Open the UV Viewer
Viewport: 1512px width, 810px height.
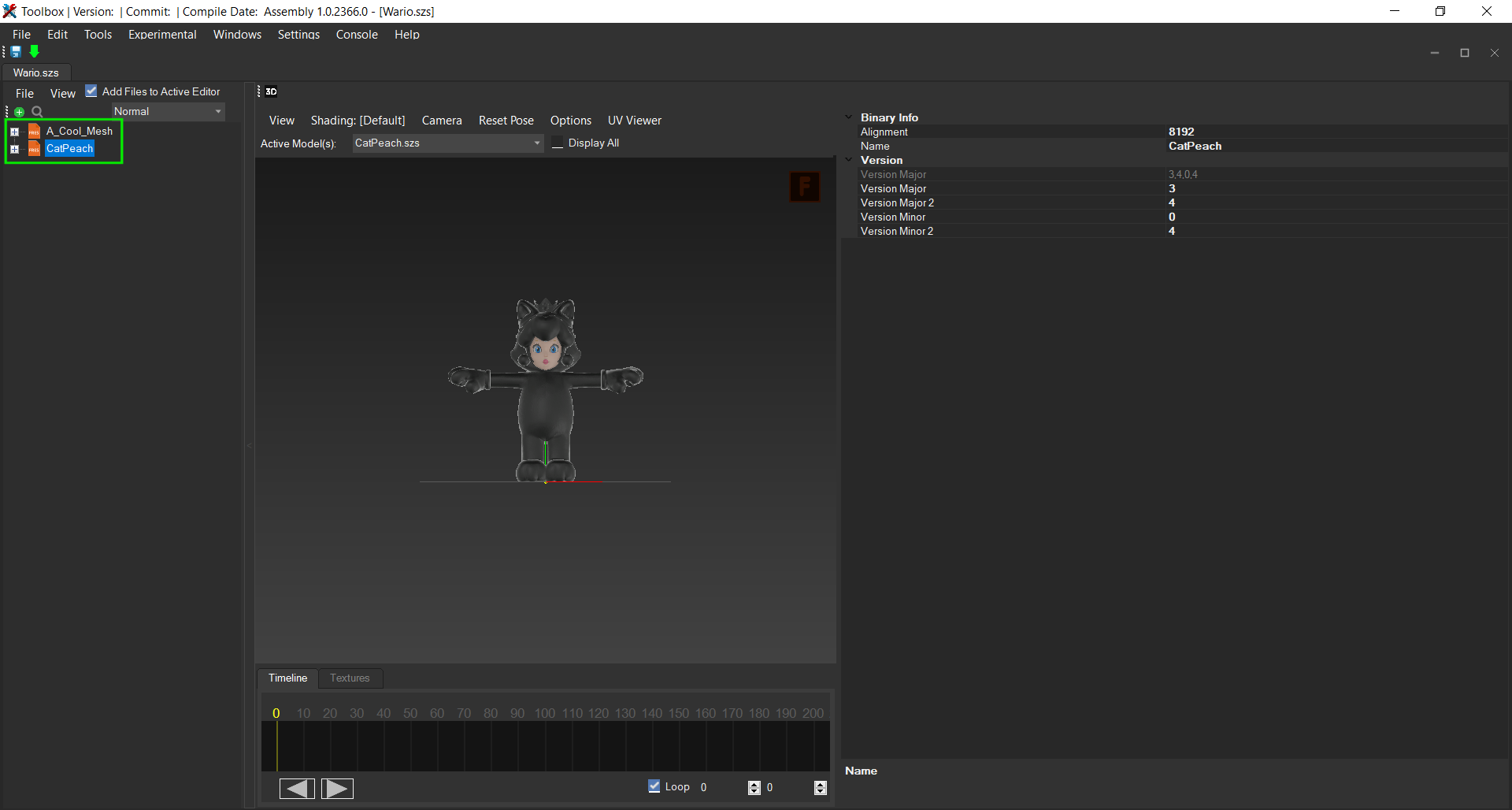(x=634, y=121)
